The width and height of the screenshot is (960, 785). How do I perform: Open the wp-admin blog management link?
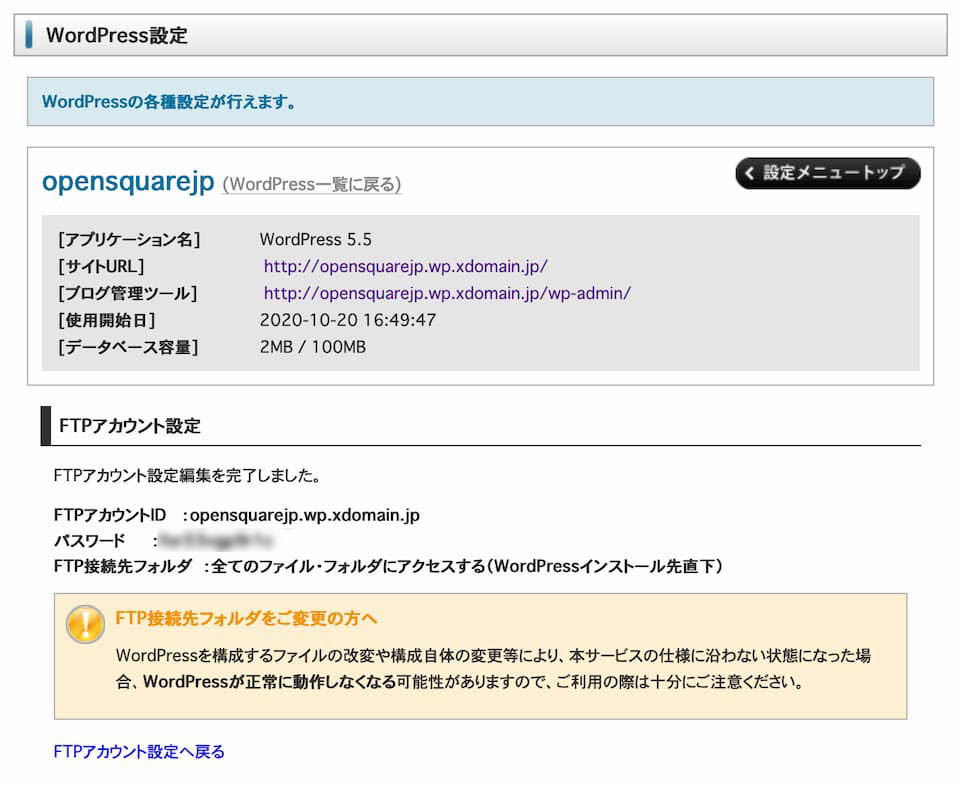coord(447,293)
